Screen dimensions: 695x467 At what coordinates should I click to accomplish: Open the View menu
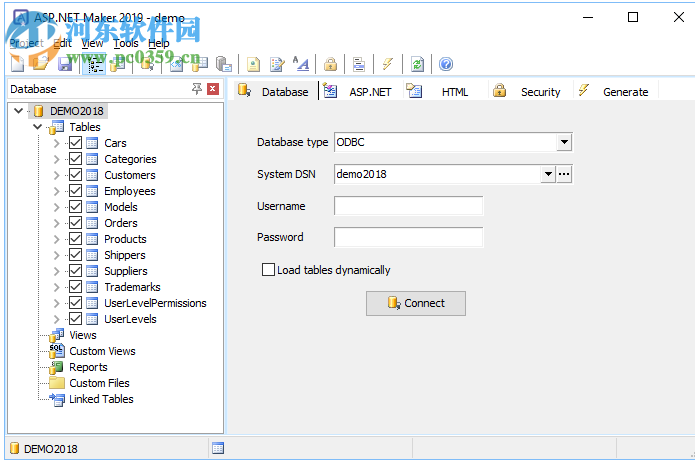[92, 43]
